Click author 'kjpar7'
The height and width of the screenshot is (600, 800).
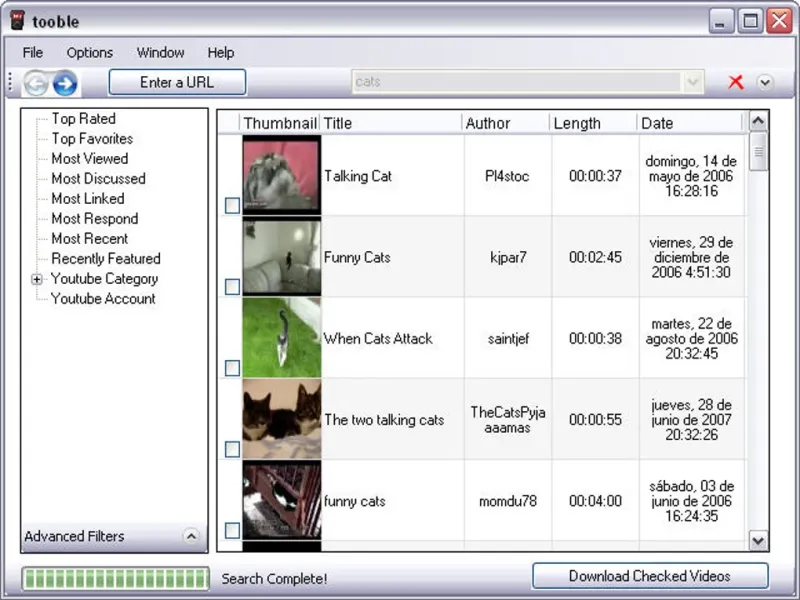[508, 257]
